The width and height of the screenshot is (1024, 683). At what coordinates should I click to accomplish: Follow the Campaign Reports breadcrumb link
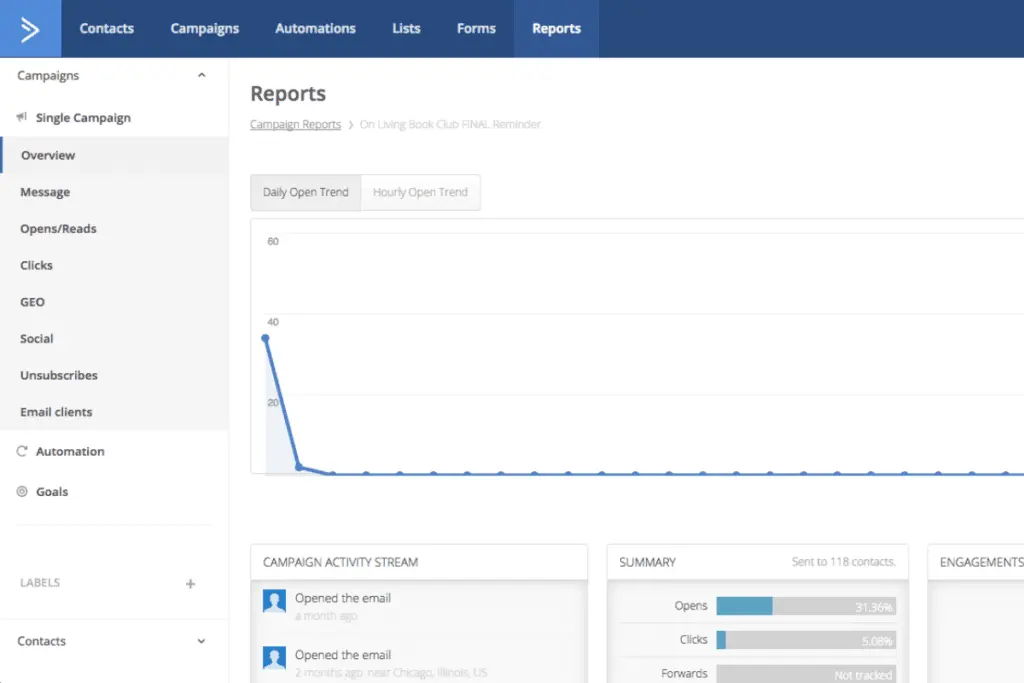[x=295, y=124]
